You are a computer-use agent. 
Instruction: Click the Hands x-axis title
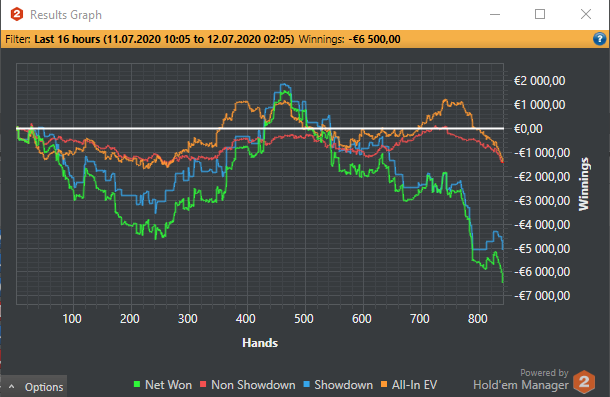click(x=260, y=343)
